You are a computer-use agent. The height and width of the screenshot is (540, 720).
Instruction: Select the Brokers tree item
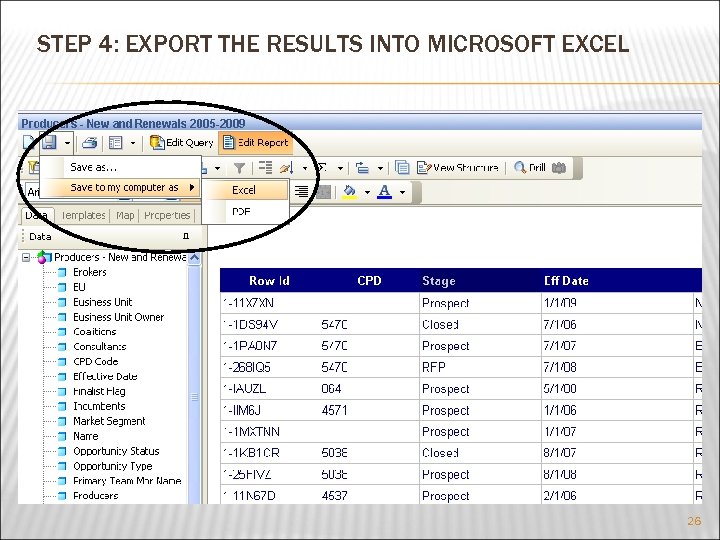tap(90, 272)
